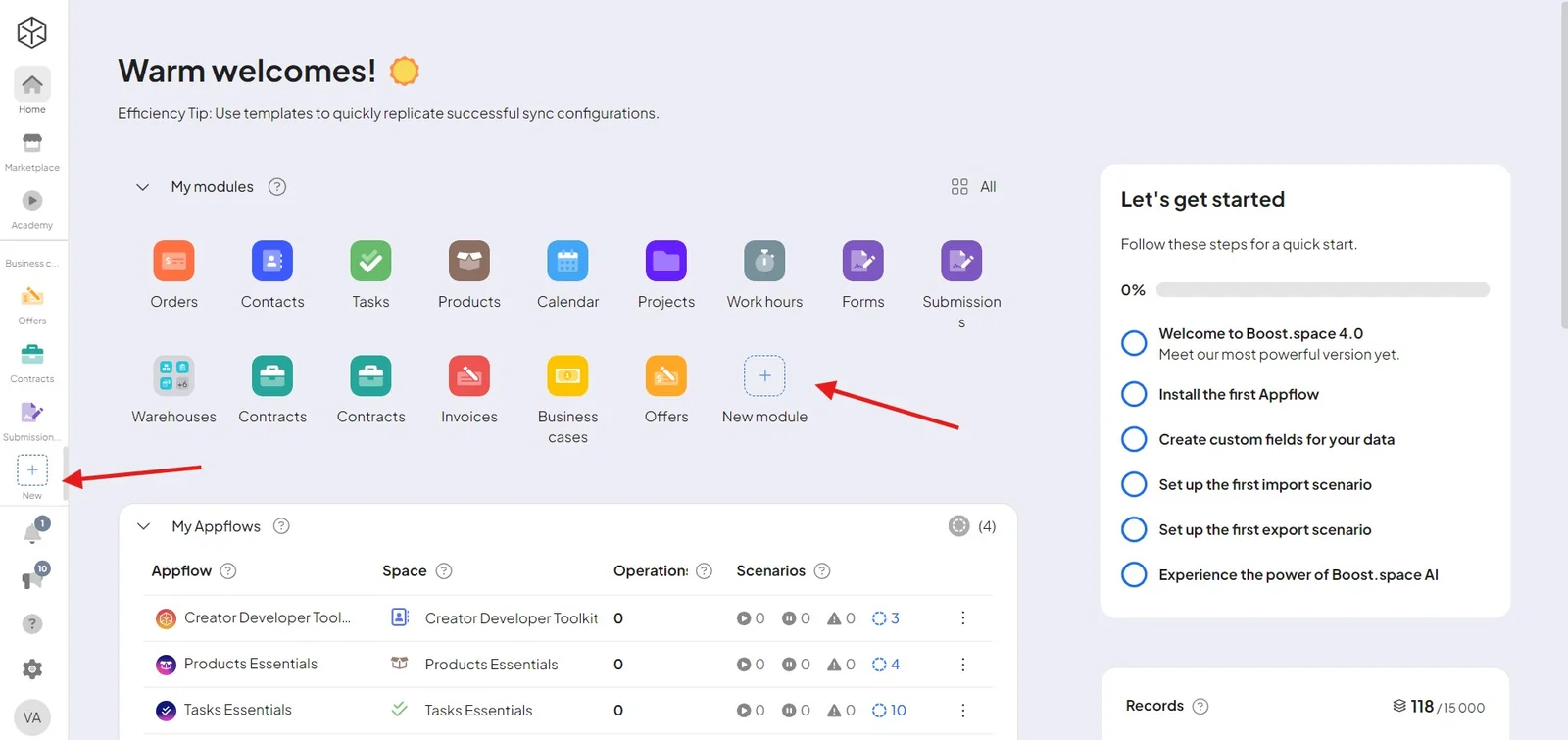
Task: Open the Warehouses module icon
Action: tap(173, 375)
